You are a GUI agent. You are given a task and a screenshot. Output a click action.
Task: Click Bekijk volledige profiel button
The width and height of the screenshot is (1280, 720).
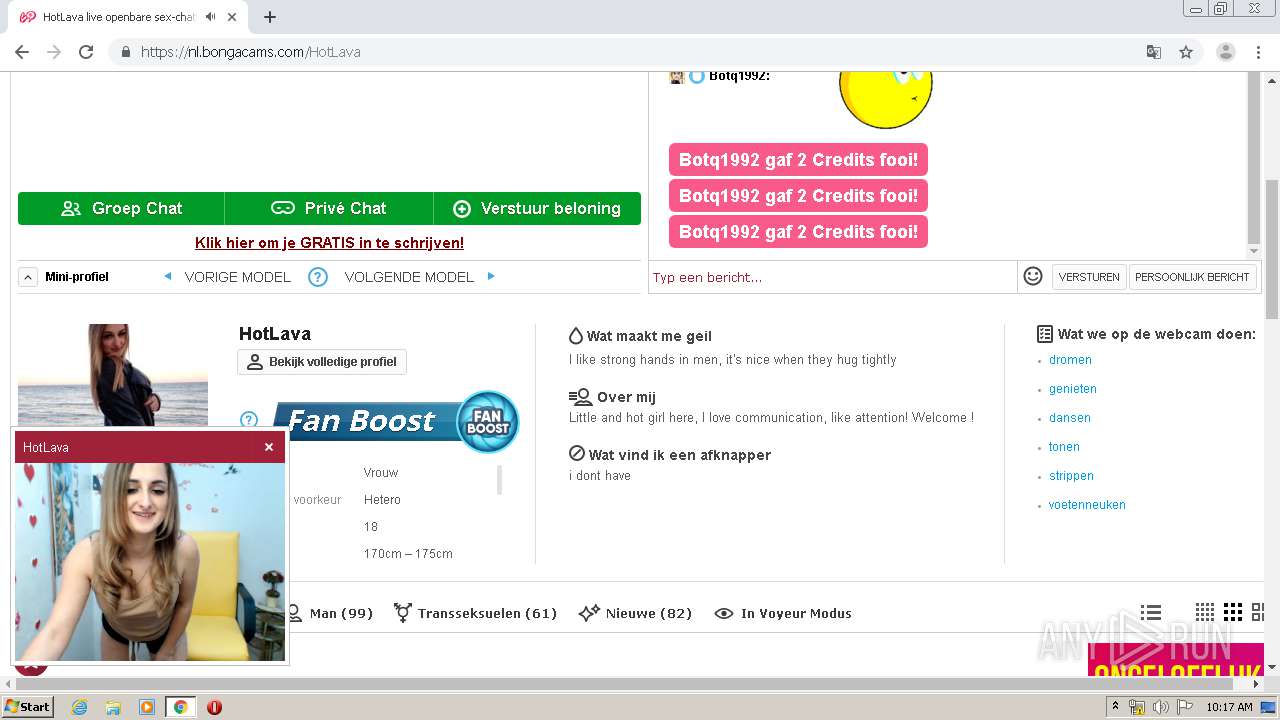click(x=322, y=362)
